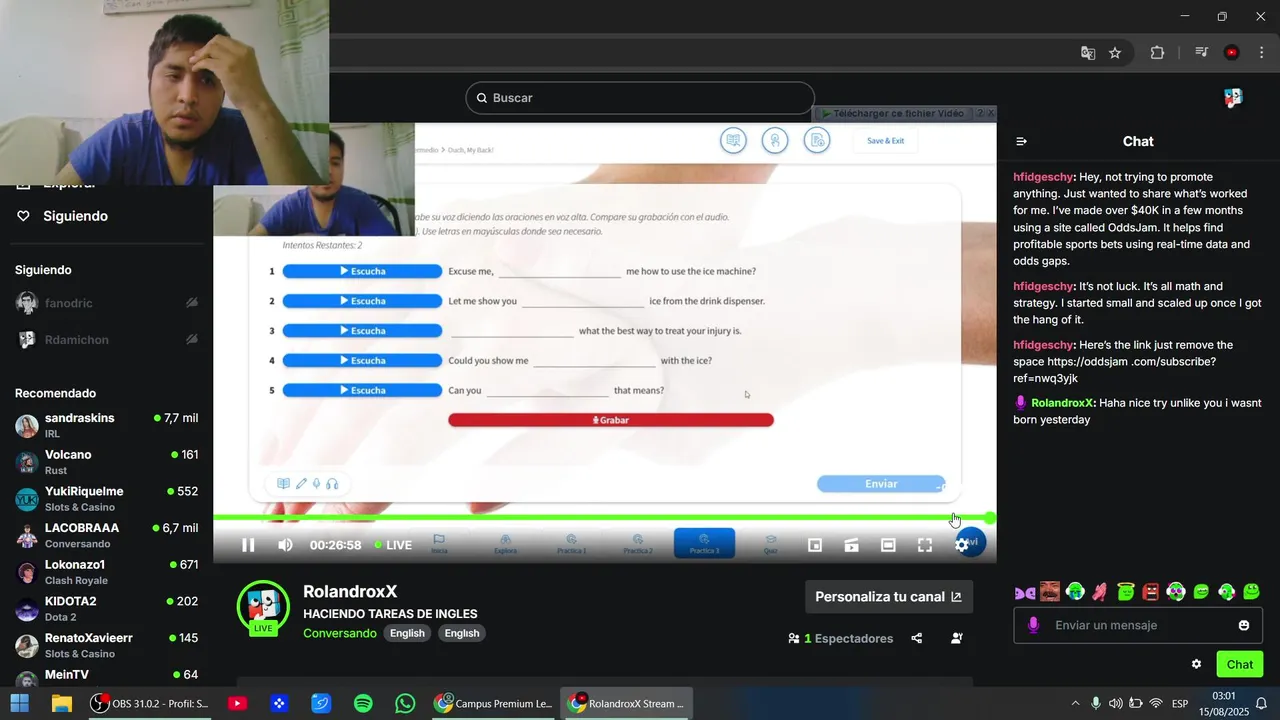Image resolution: width=1280 pixels, height=720 pixels.
Task: Open browser media control icon
Action: (x=1201, y=53)
